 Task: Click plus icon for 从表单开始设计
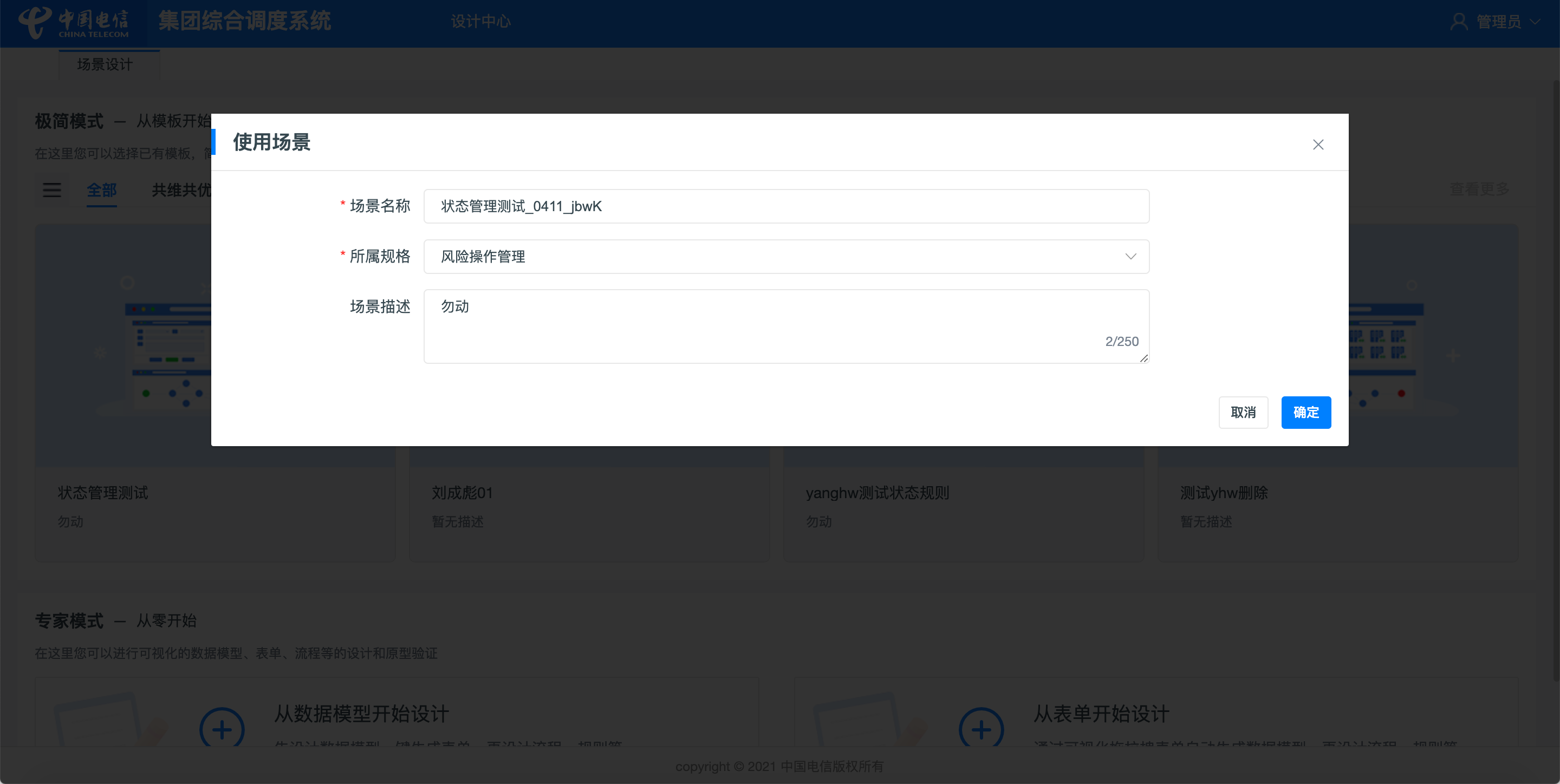[981, 728]
